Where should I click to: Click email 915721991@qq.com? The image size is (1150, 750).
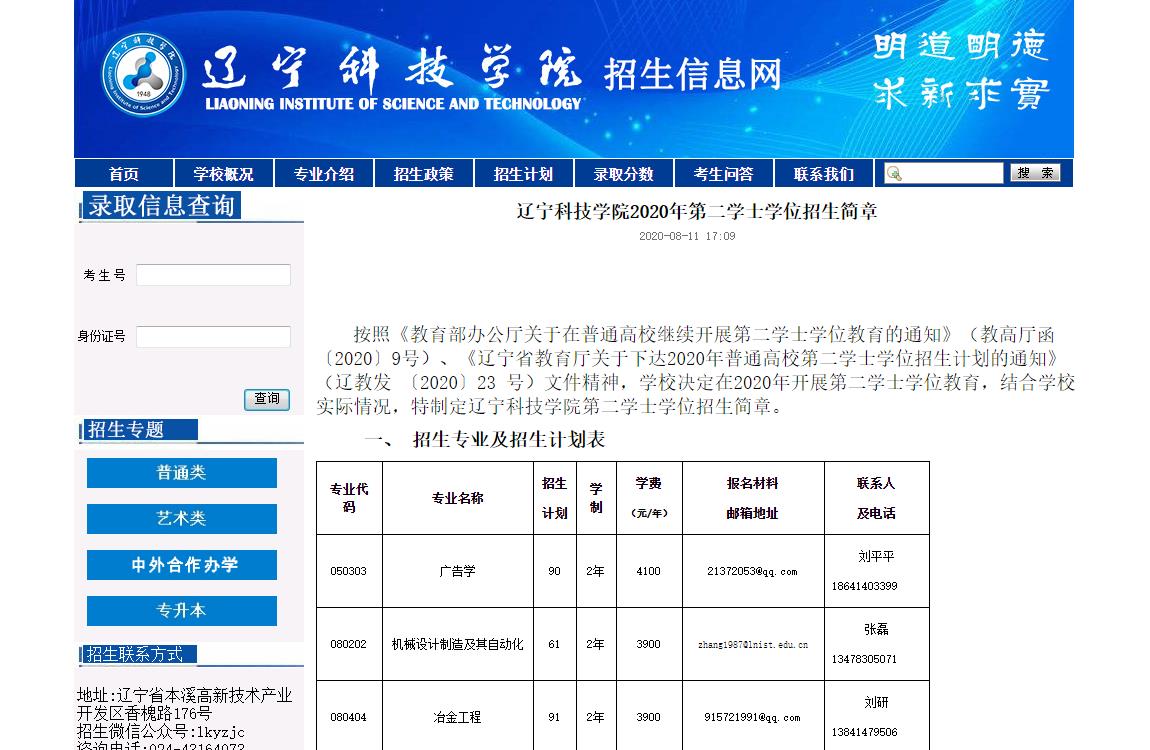(x=752, y=717)
